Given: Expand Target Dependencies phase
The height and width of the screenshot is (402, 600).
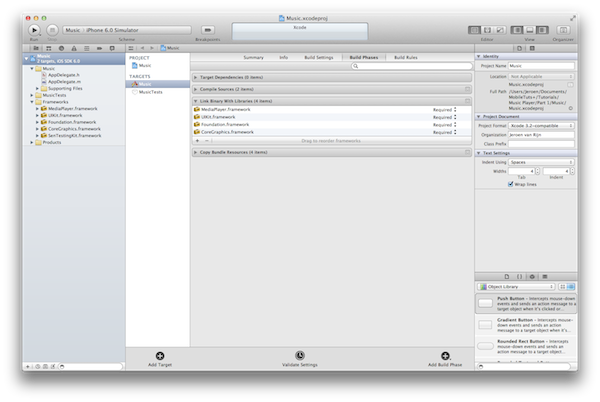Looking at the screenshot, I should click(196, 78).
